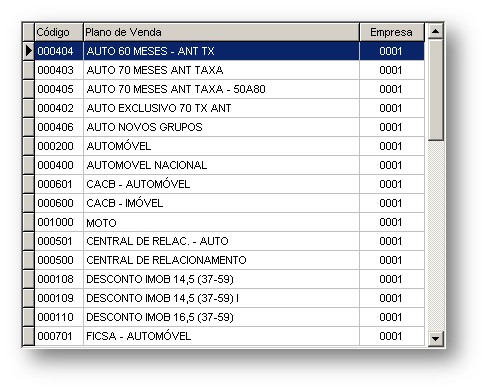Screen dimensions: 488x391
Task: Click the scrollbar up arrow
Action: [435, 32]
